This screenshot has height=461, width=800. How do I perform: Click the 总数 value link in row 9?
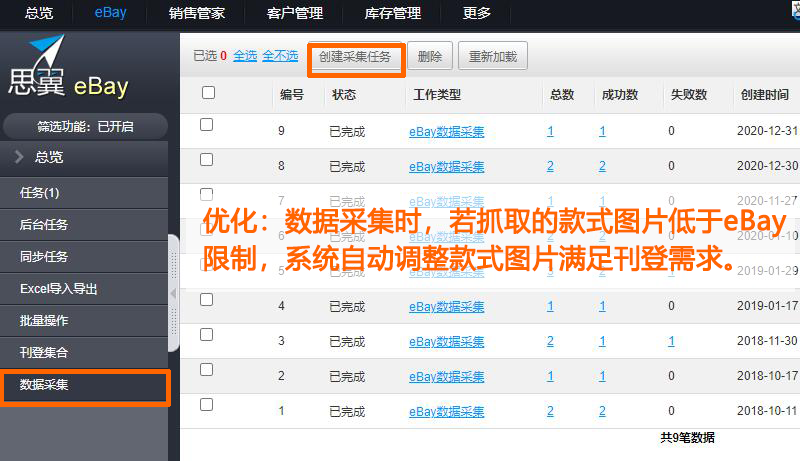(x=550, y=132)
